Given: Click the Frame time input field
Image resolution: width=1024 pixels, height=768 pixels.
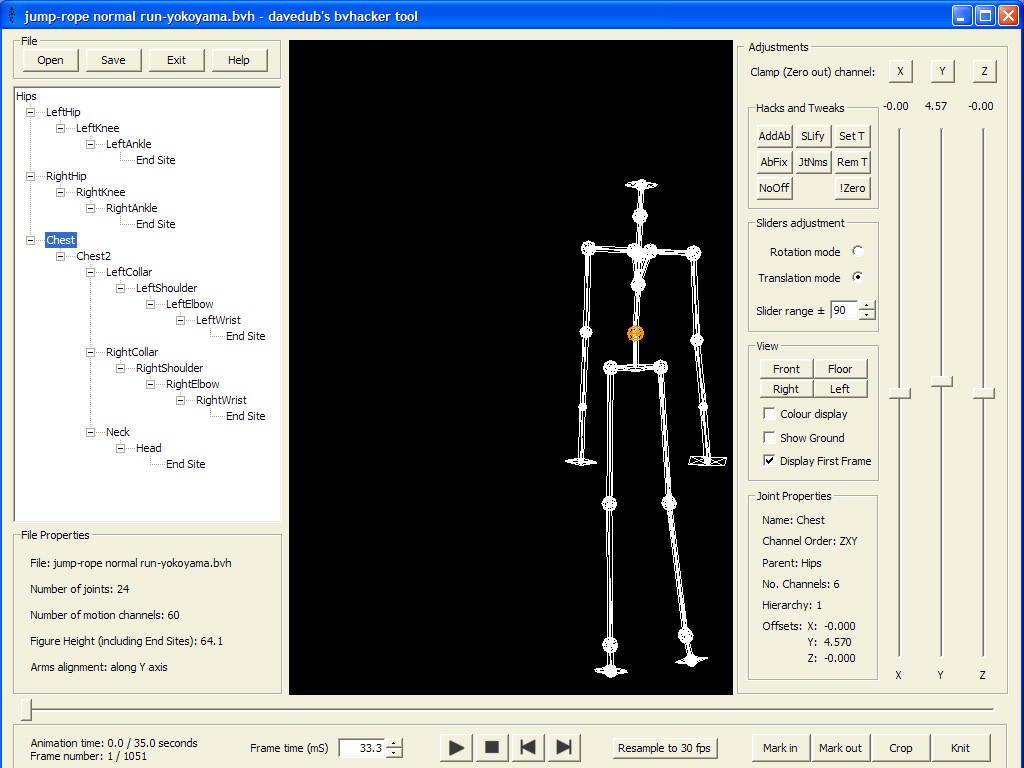Looking at the screenshot, I should [x=362, y=748].
